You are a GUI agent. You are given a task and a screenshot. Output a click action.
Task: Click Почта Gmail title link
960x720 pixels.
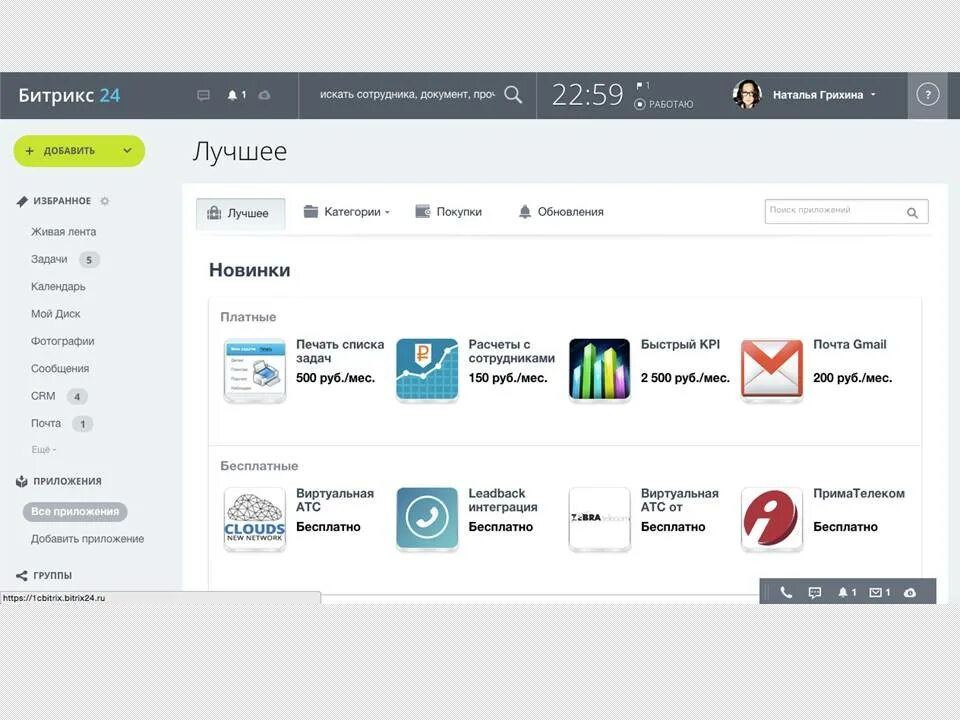pos(850,344)
